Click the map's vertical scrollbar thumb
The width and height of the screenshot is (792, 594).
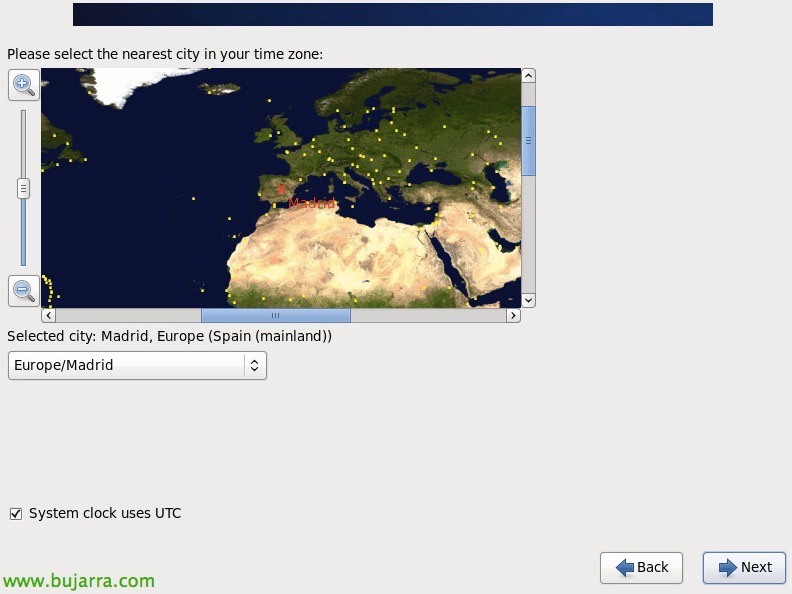click(x=528, y=138)
